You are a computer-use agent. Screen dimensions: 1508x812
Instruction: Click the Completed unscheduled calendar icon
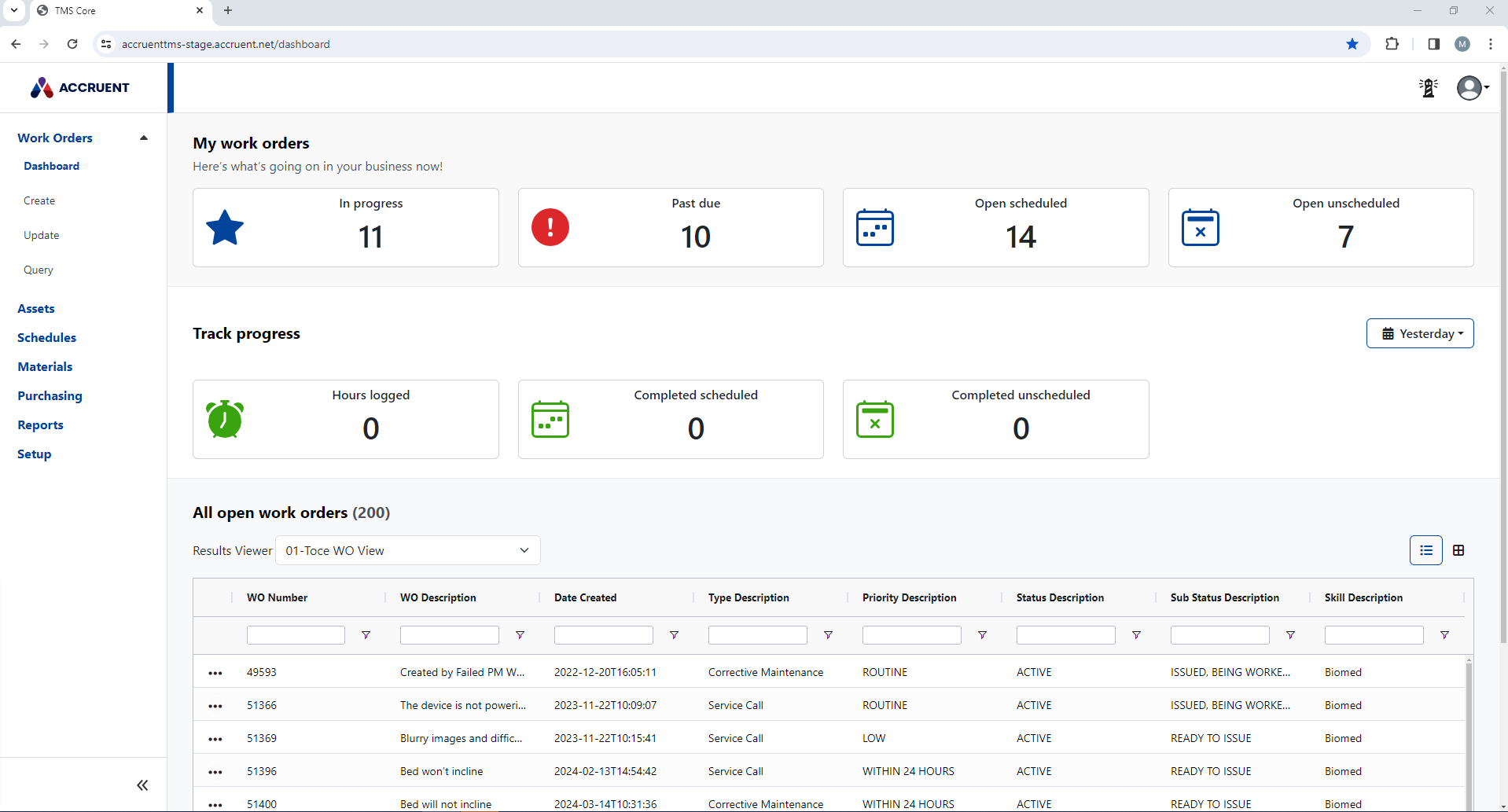(875, 419)
